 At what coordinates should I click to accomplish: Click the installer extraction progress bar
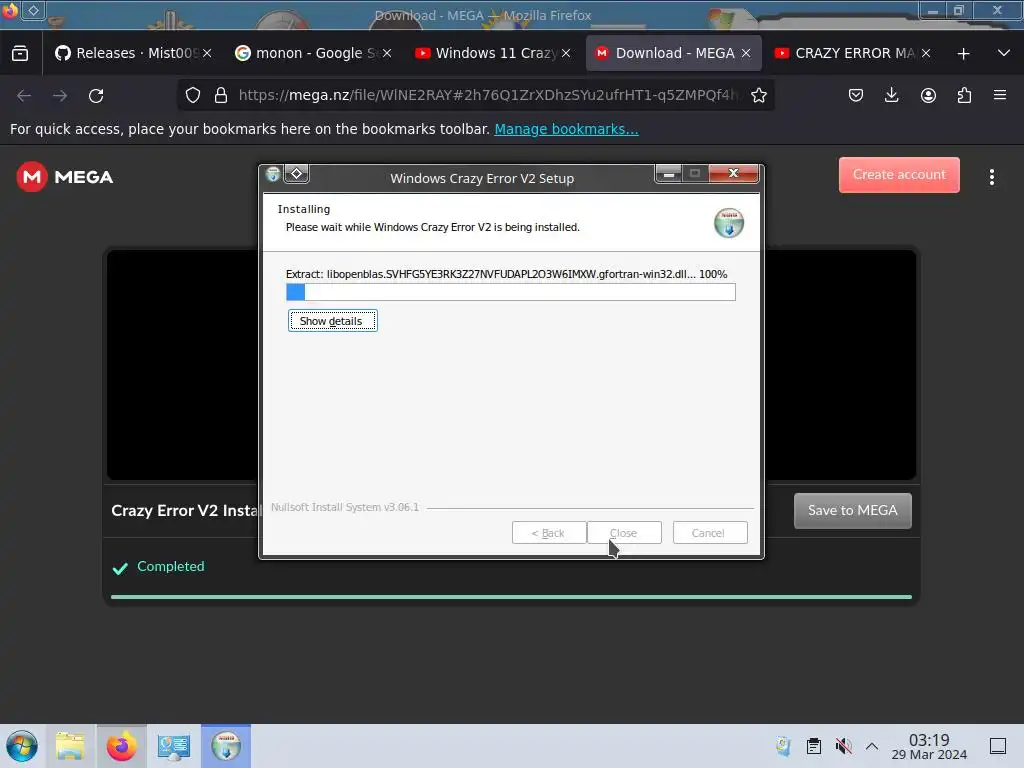[511, 292]
